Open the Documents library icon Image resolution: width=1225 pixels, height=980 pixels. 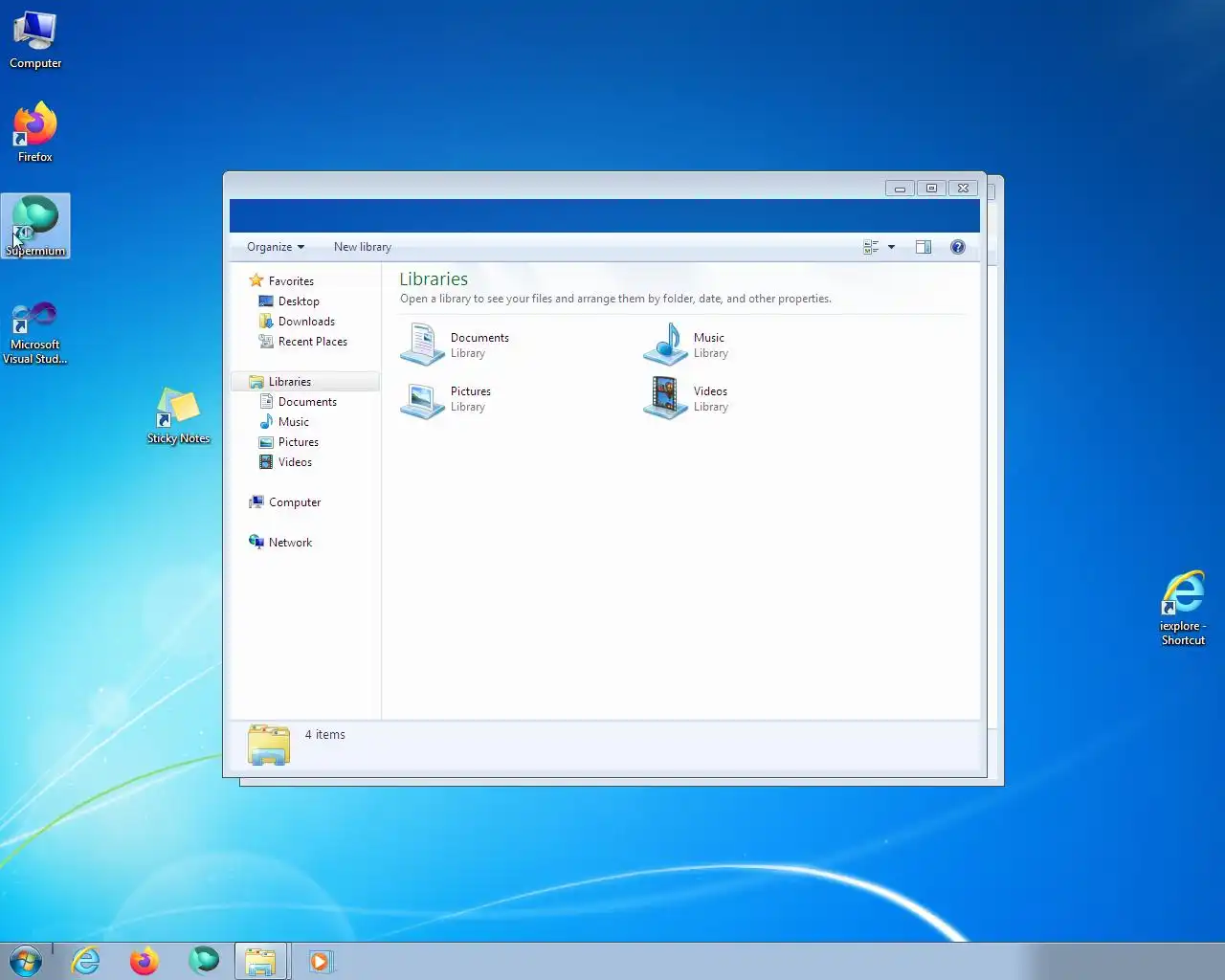click(x=422, y=345)
